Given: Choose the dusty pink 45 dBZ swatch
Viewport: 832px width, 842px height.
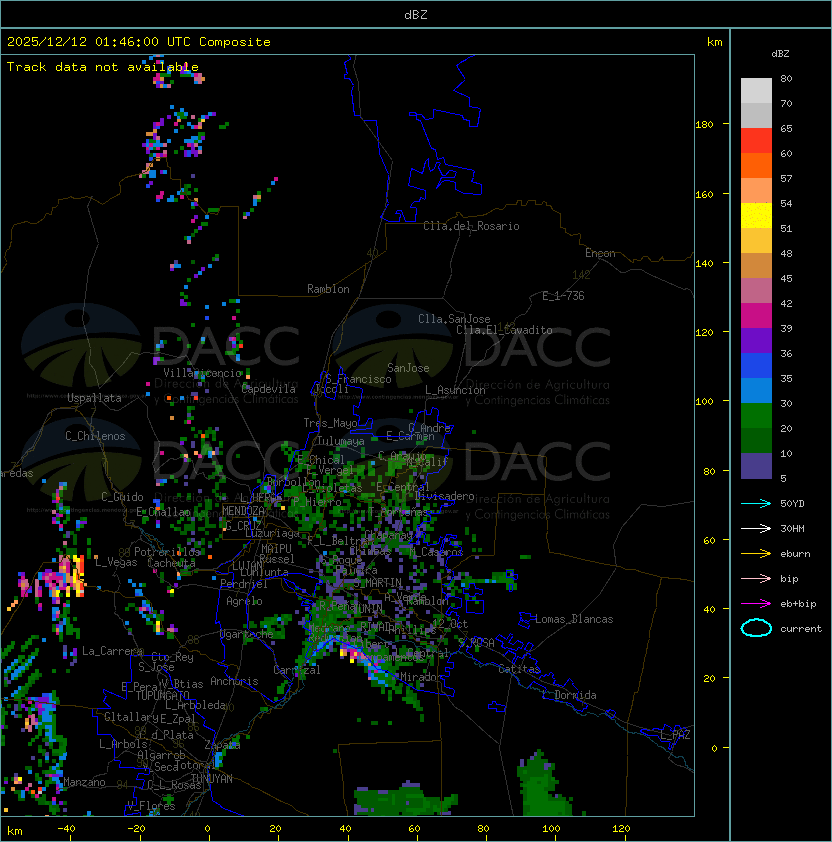Looking at the screenshot, I should tap(756, 291).
